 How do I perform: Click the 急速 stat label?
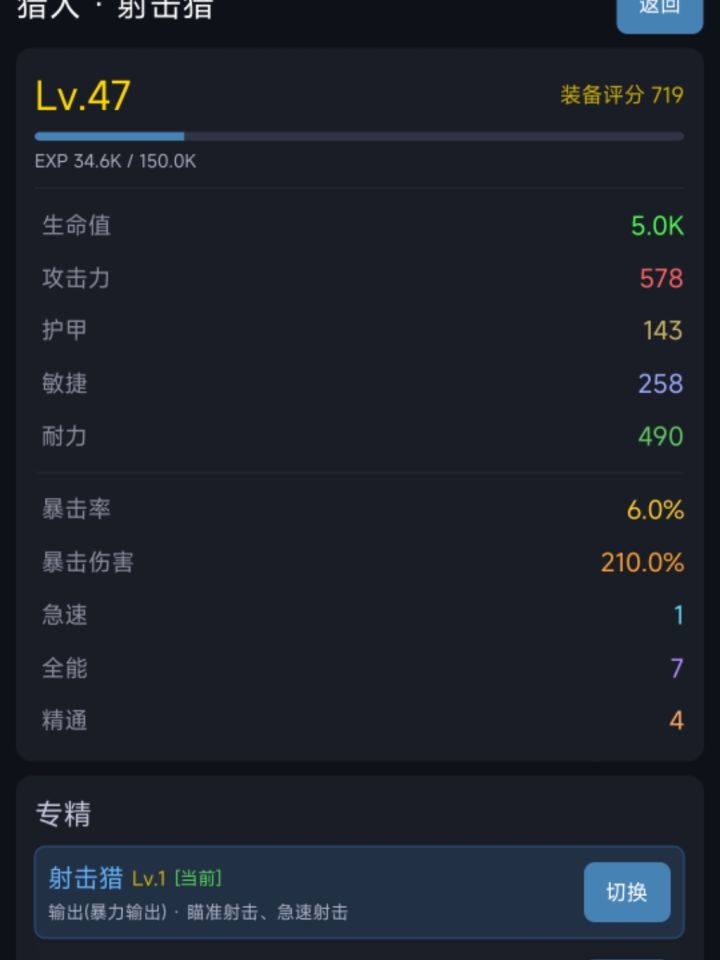click(64, 615)
